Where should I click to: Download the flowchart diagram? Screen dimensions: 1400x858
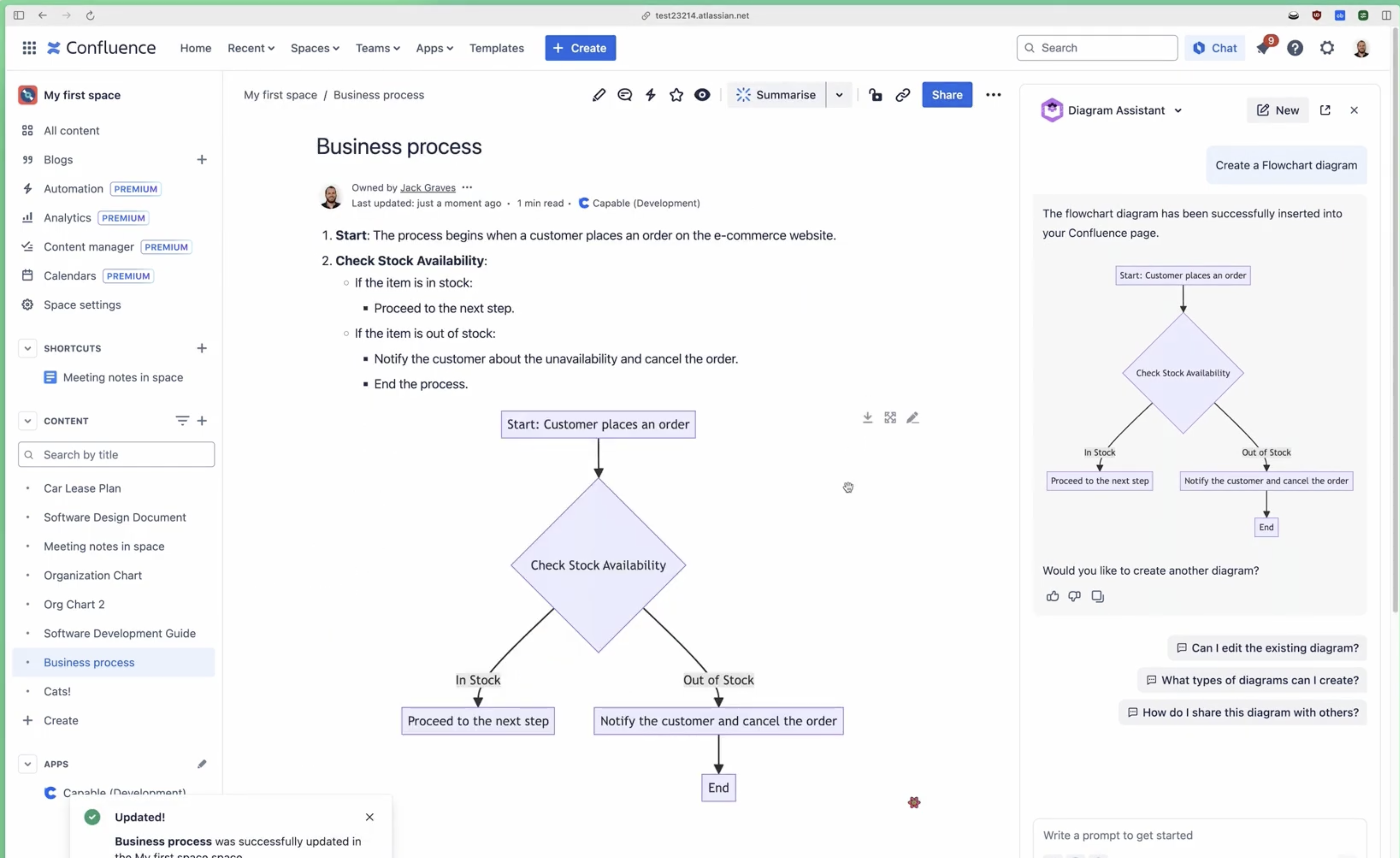867,418
